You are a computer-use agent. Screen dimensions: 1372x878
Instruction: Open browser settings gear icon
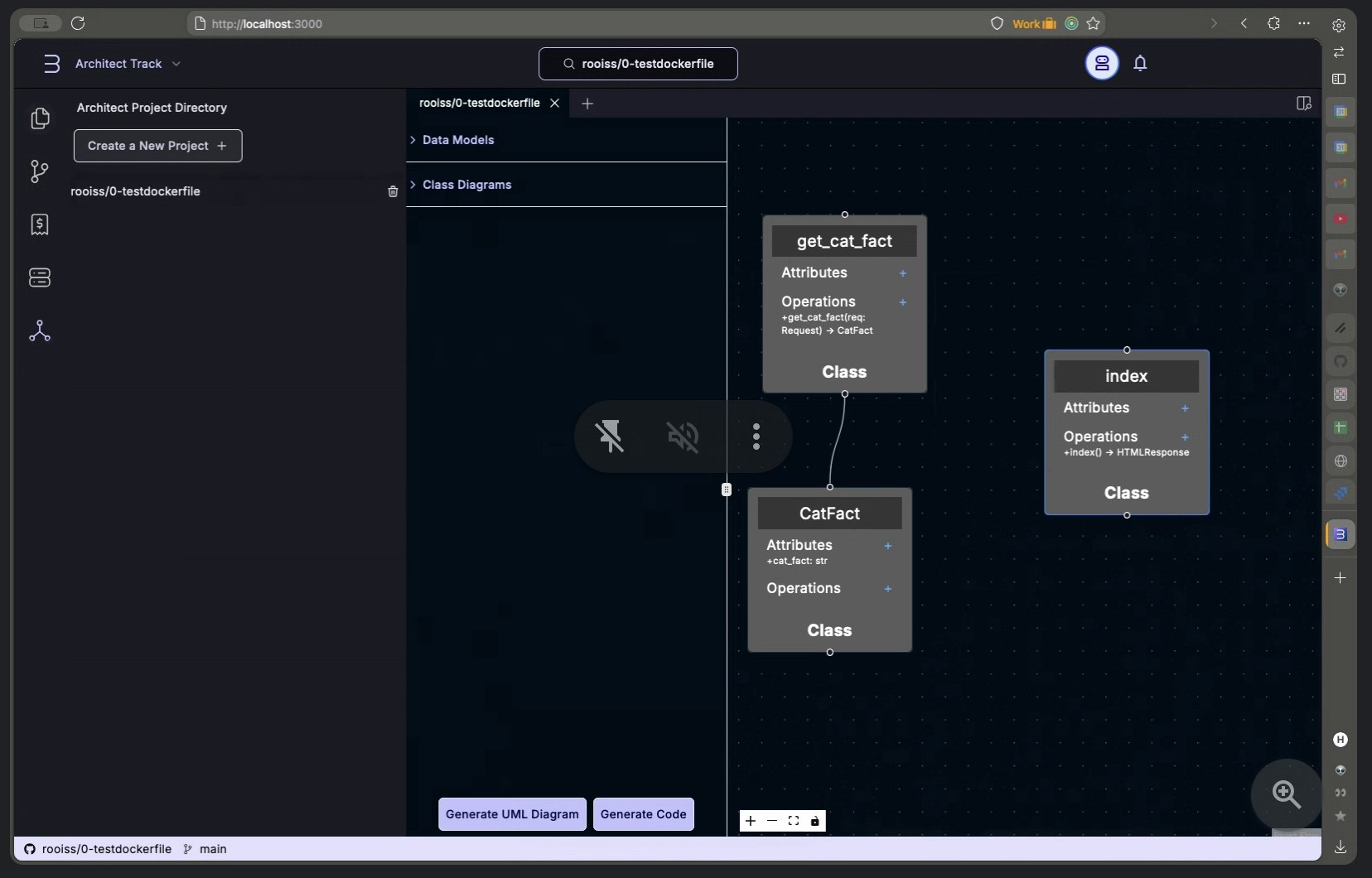(1339, 26)
